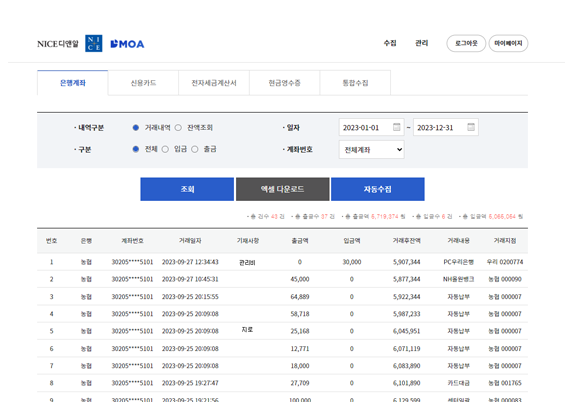This screenshot has height=402, width=572.
Task: Click the 2023-09-27 10:45:31 date cell
Action: [190, 279]
